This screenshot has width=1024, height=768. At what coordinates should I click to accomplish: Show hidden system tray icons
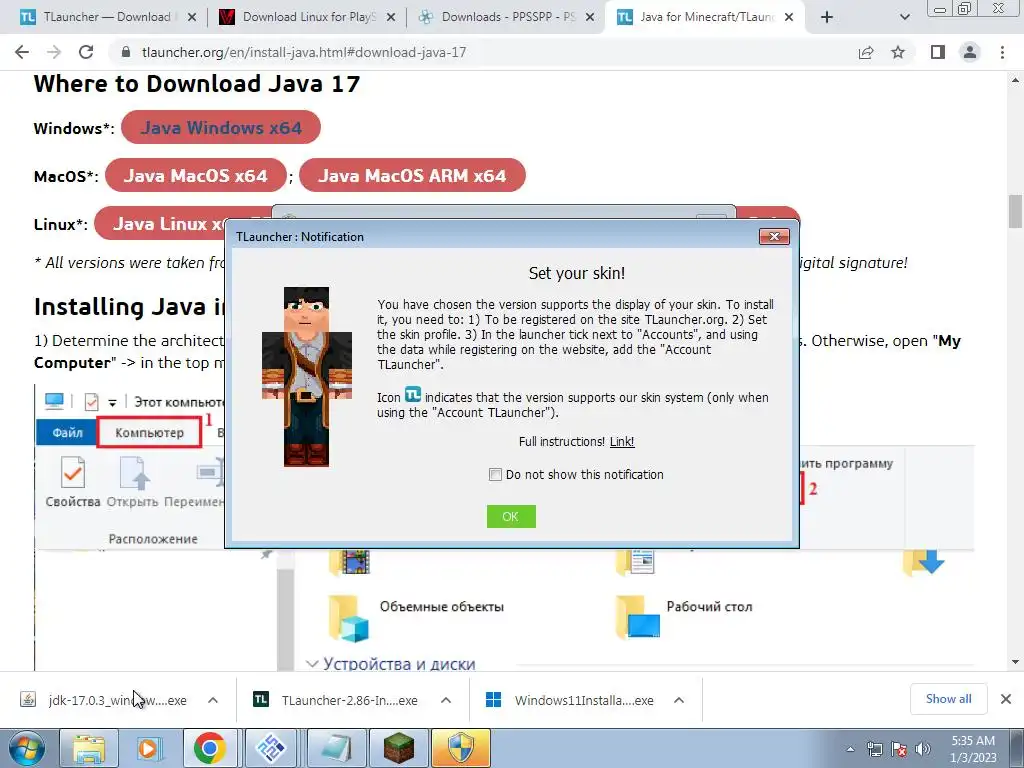[x=850, y=750]
